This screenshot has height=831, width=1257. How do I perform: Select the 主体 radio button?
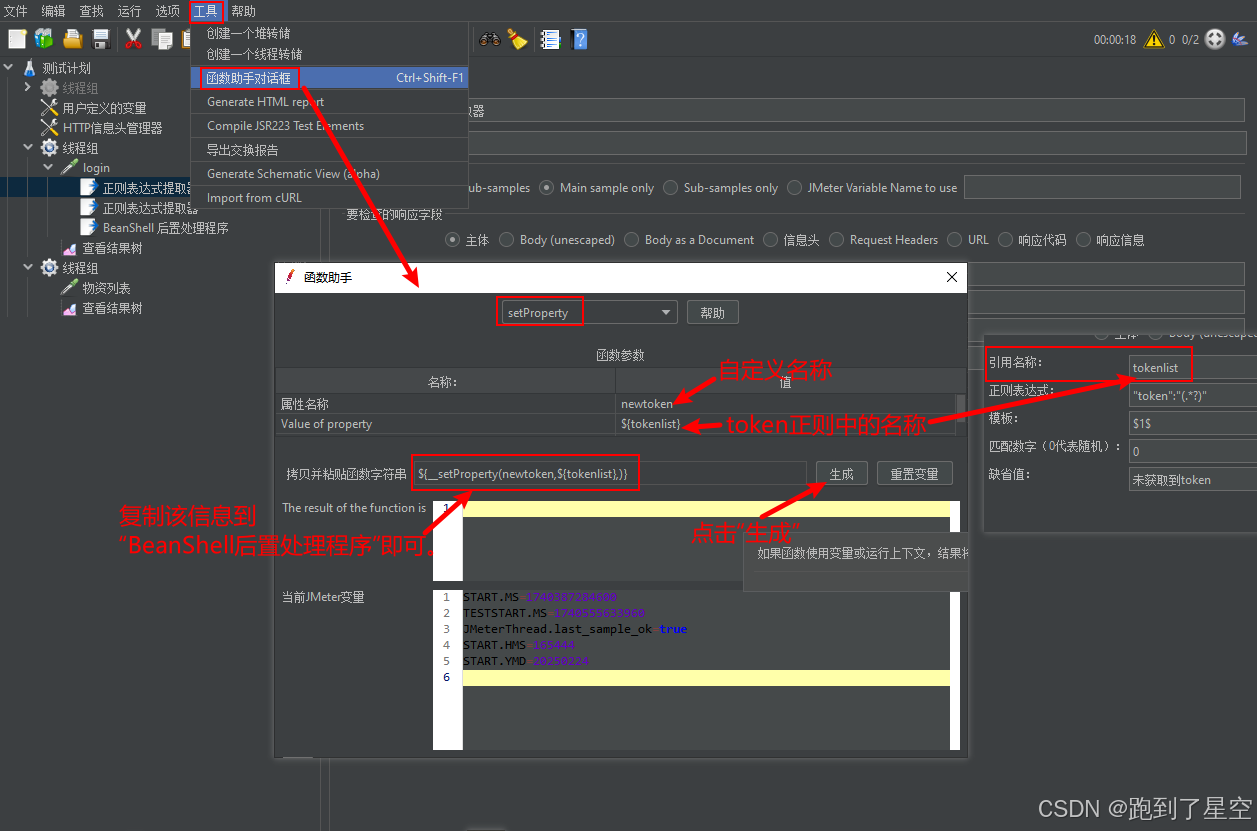pos(453,240)
